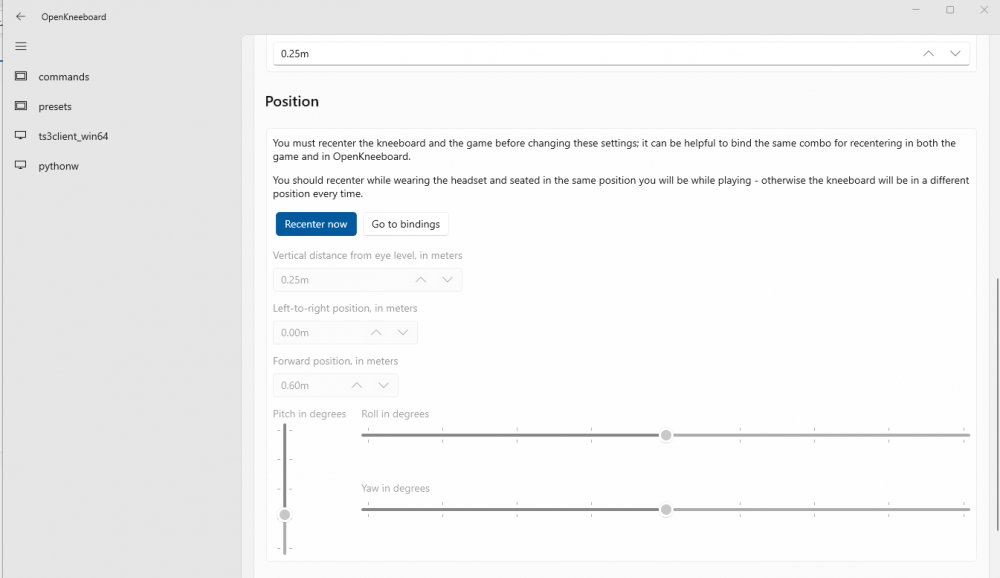Click the display icon beside ts3client_win64
The width and height of the screenshot is (1000, 578).
tap(20, 136)
